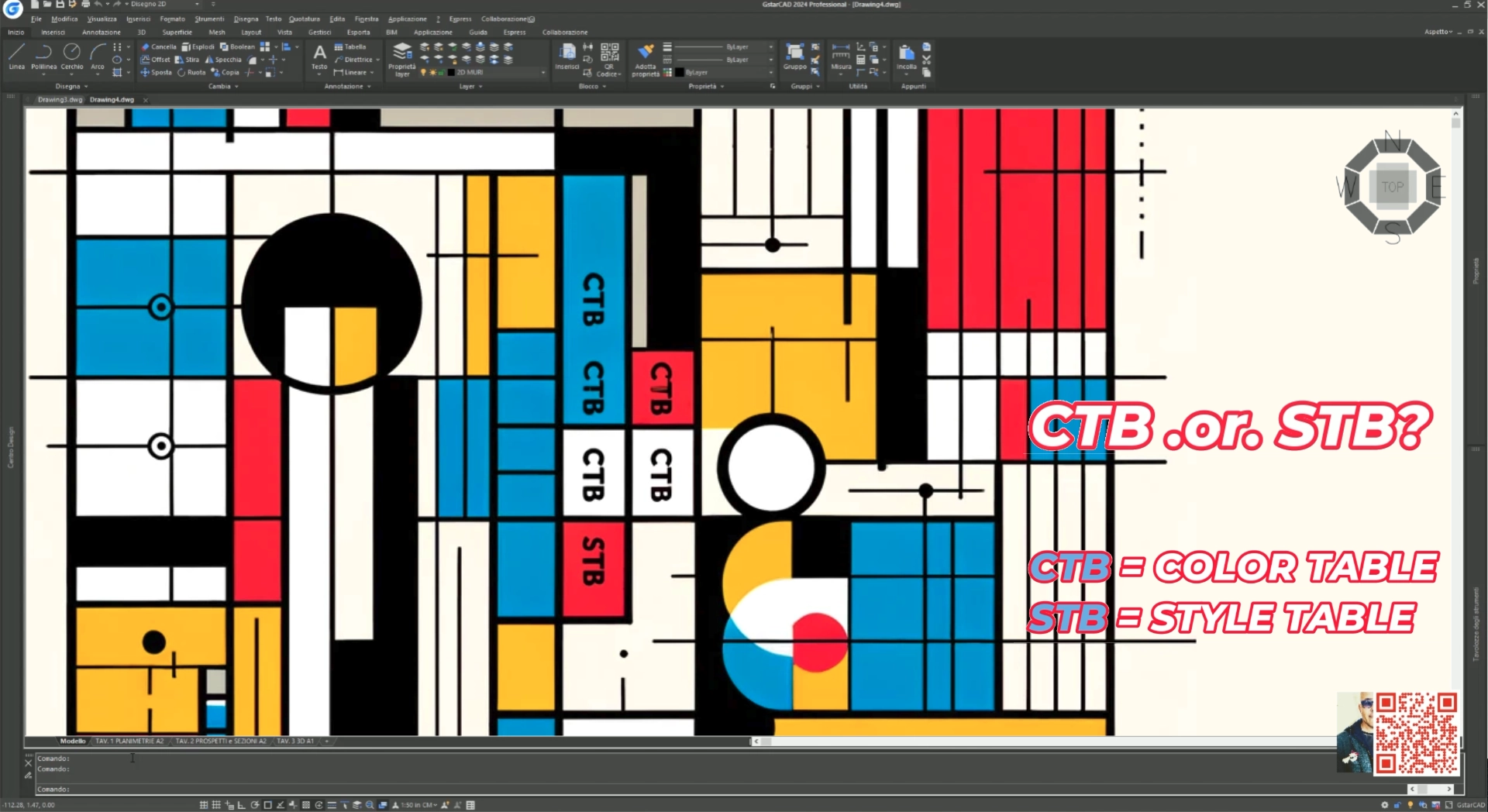Open the Formato menu
Image resolution: width=1488 pixels, height=812 pixels.
[172, 19]
